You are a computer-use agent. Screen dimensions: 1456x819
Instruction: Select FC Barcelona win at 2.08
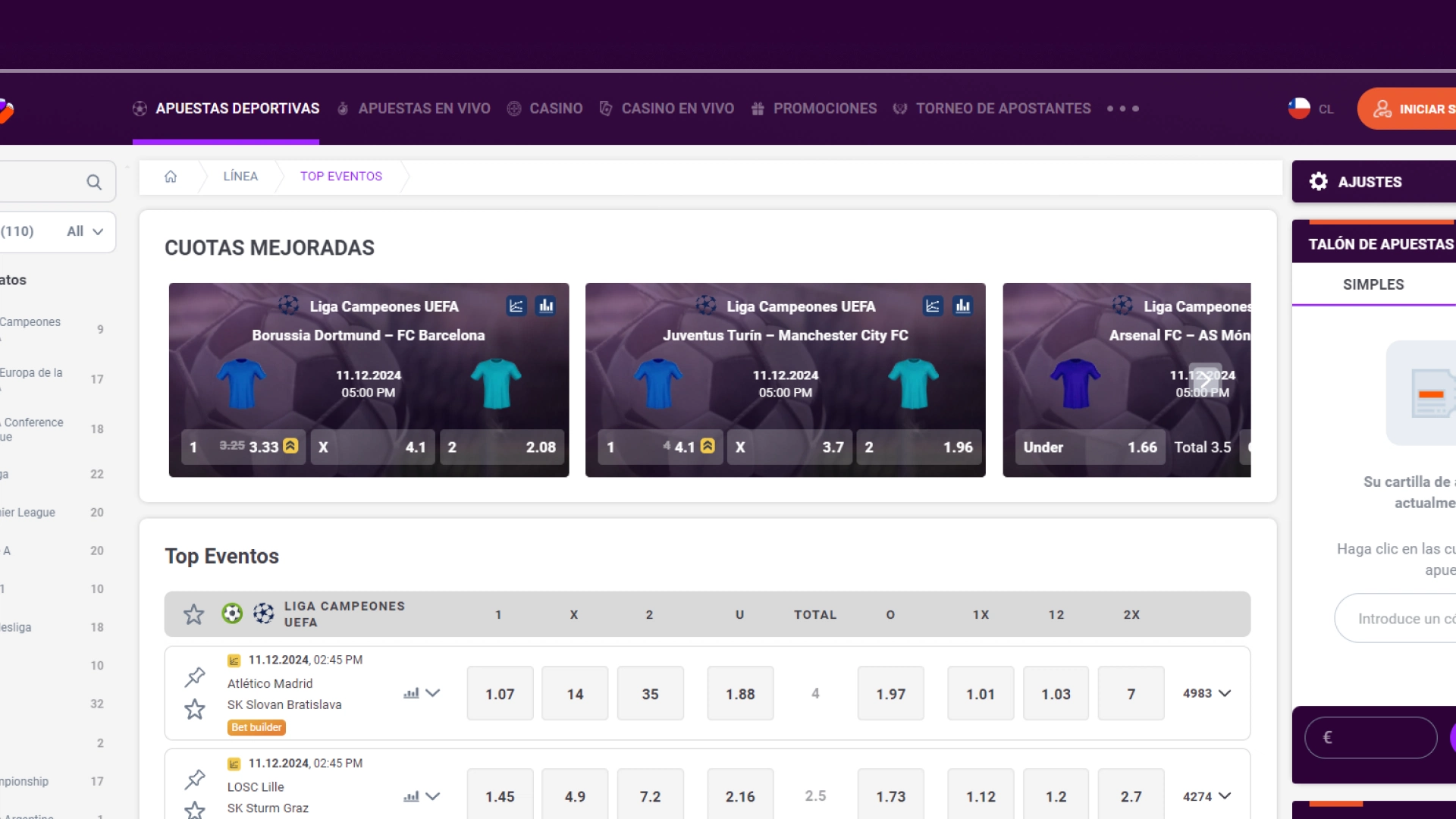pyautogui.click(x=502, y=447)
